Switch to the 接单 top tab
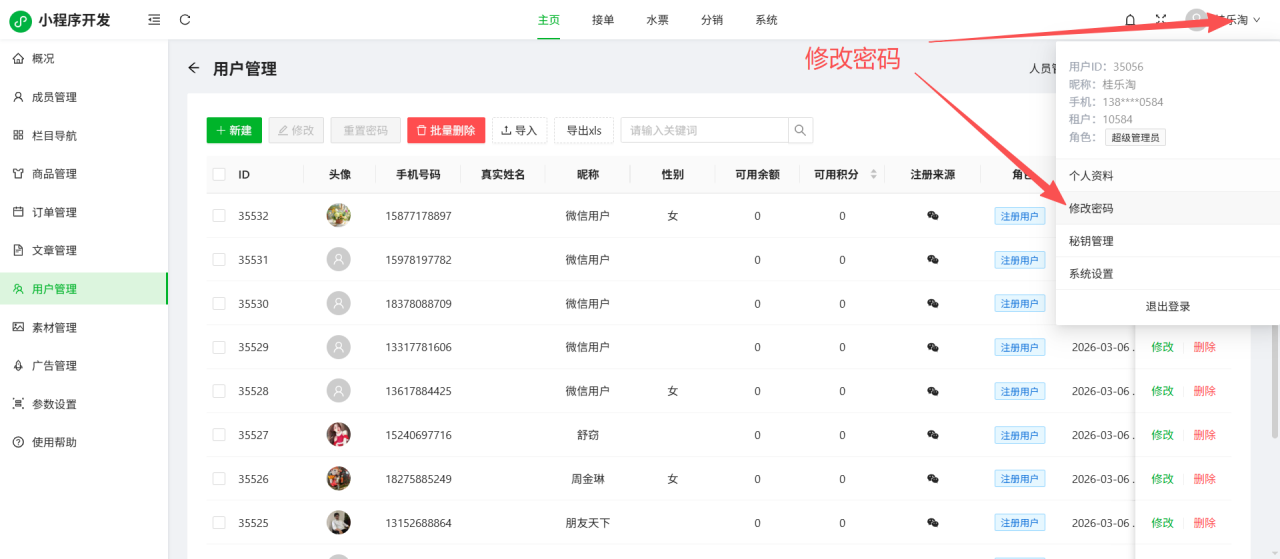Image resolution: width=1280 pixels, height=559 pixels. 603,20
